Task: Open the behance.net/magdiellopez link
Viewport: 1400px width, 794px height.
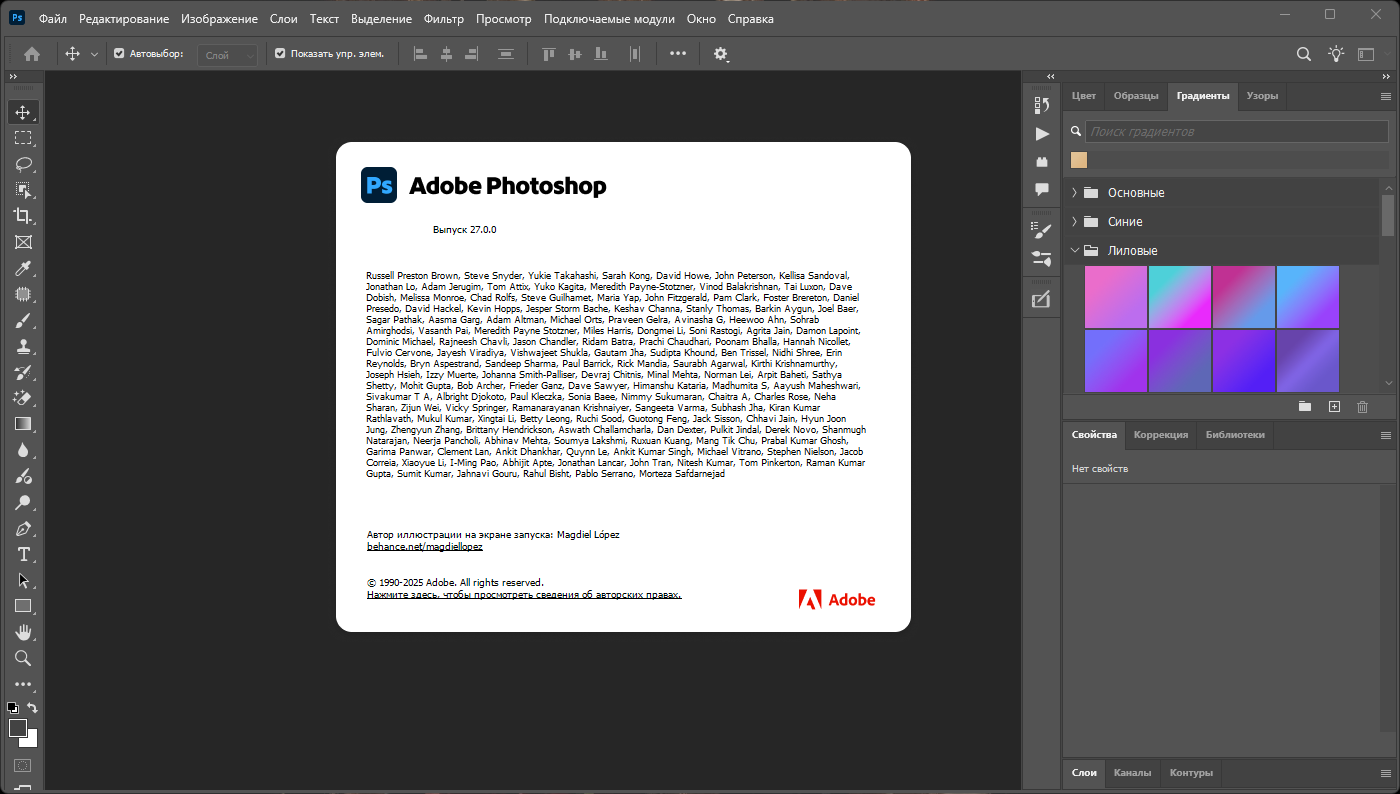Action: (424, 547)
